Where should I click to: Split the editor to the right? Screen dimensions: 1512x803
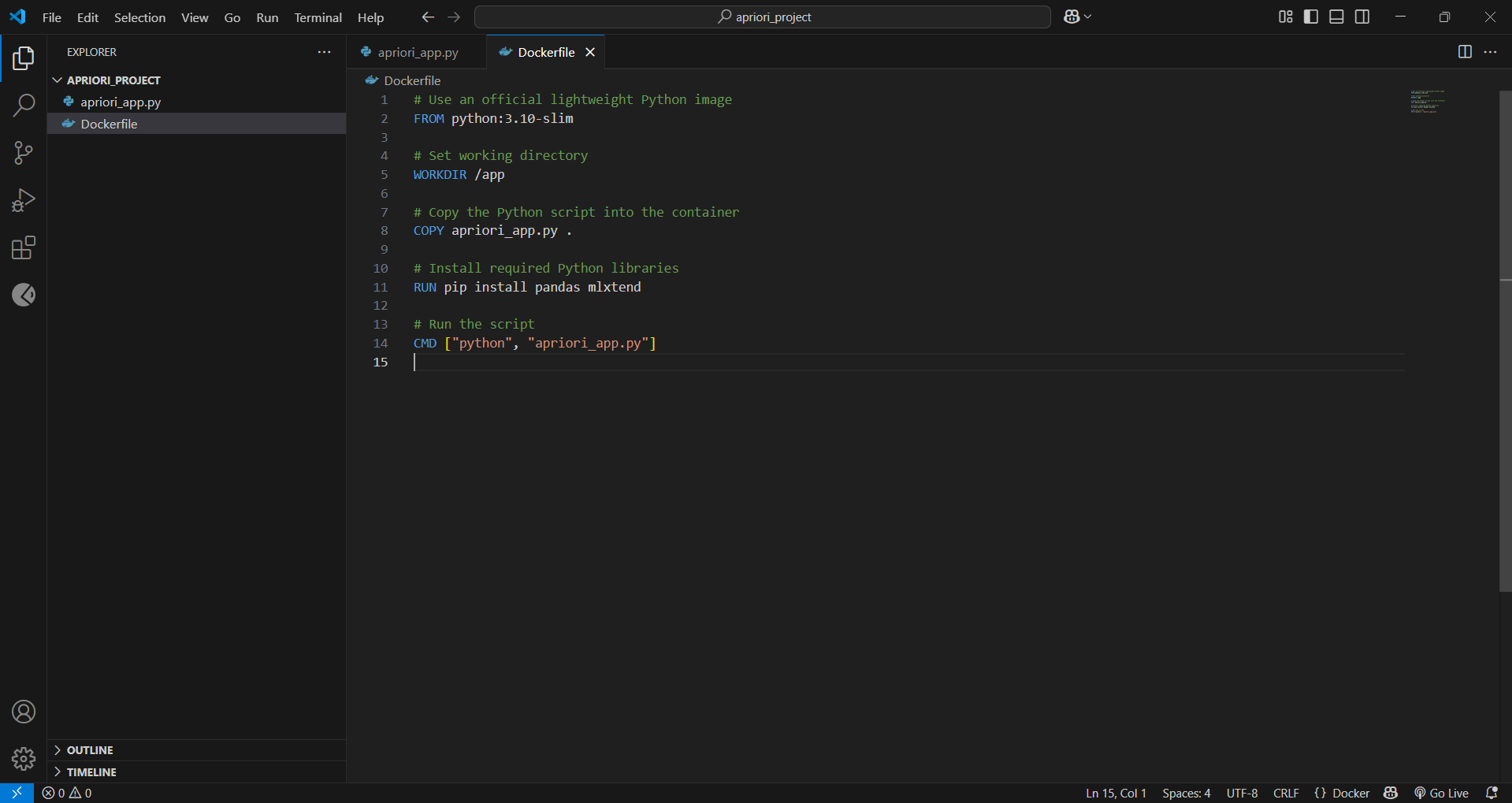click(1465, 52)
